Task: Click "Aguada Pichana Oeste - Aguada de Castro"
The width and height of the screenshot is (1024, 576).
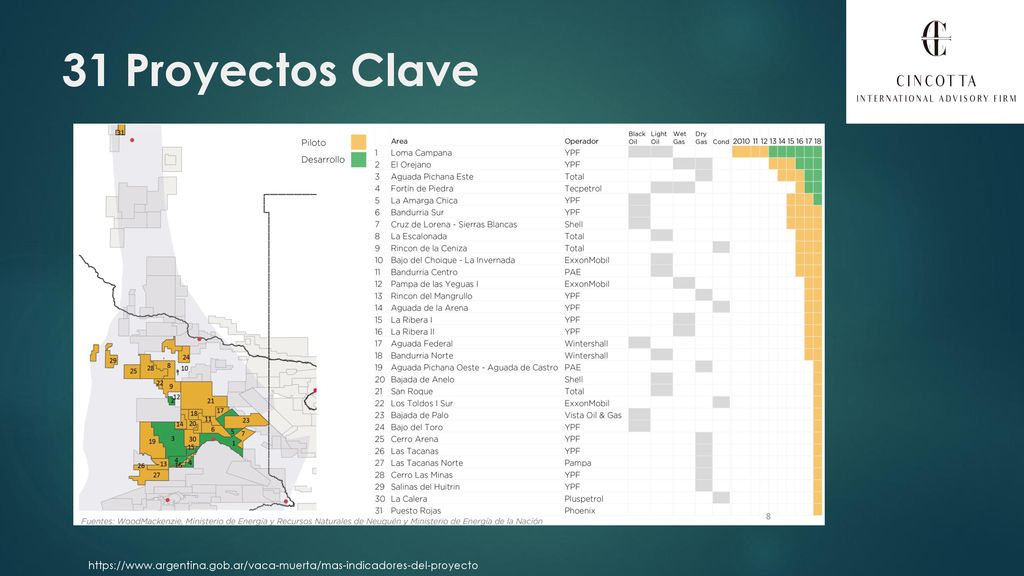Action: (474, 368)
